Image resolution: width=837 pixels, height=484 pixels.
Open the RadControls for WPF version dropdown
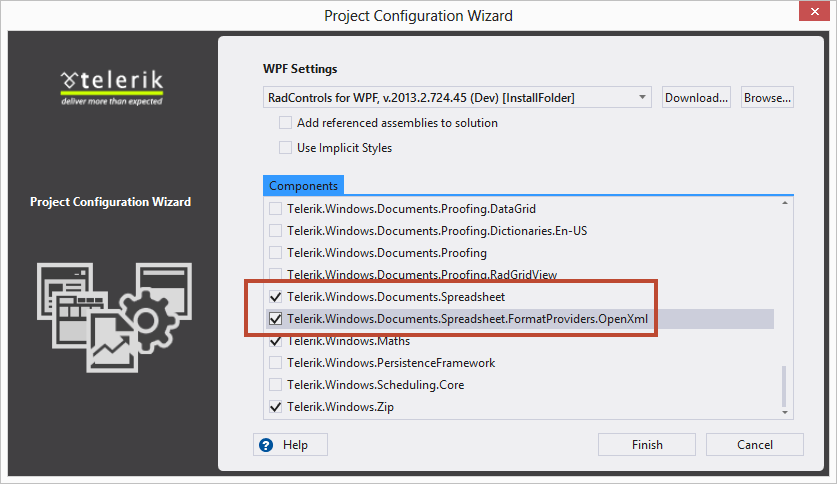641,98
